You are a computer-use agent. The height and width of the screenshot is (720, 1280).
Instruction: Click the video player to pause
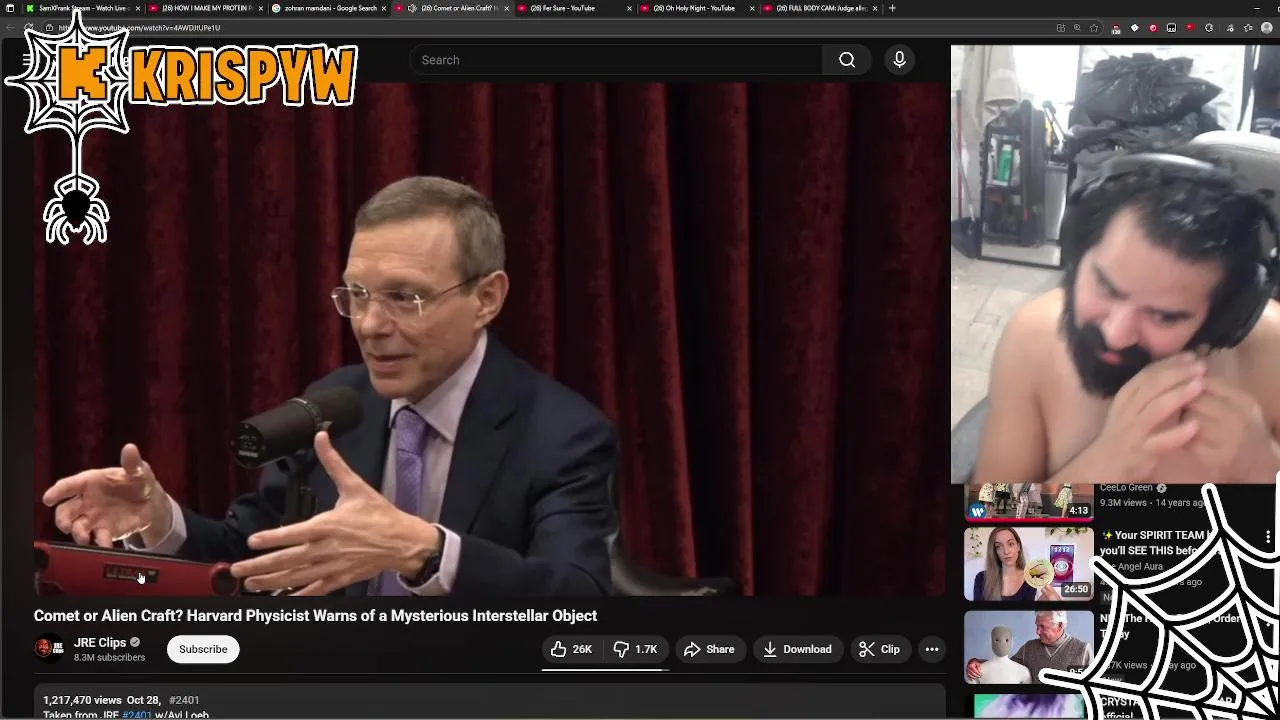click(490, 340)
